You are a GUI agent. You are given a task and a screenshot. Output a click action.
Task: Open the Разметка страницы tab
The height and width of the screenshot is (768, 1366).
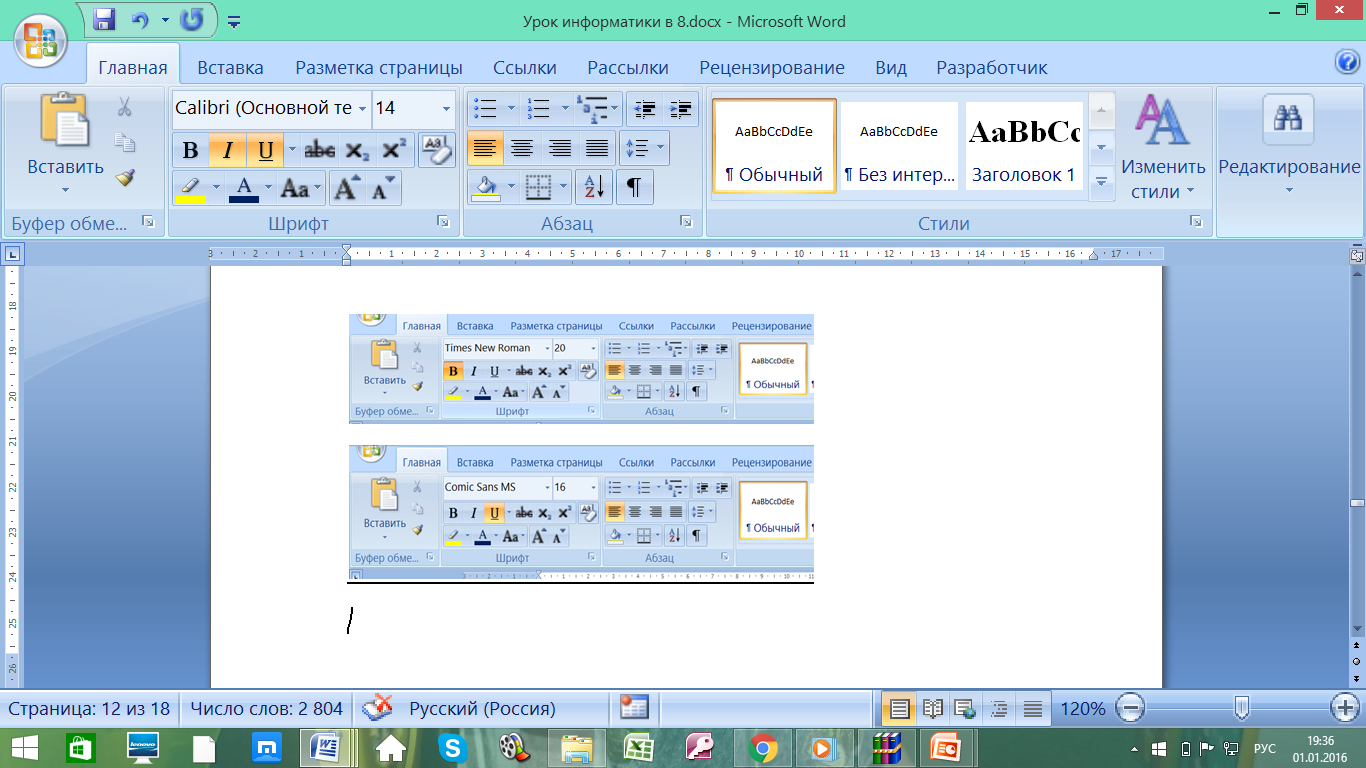coord(379,68)
